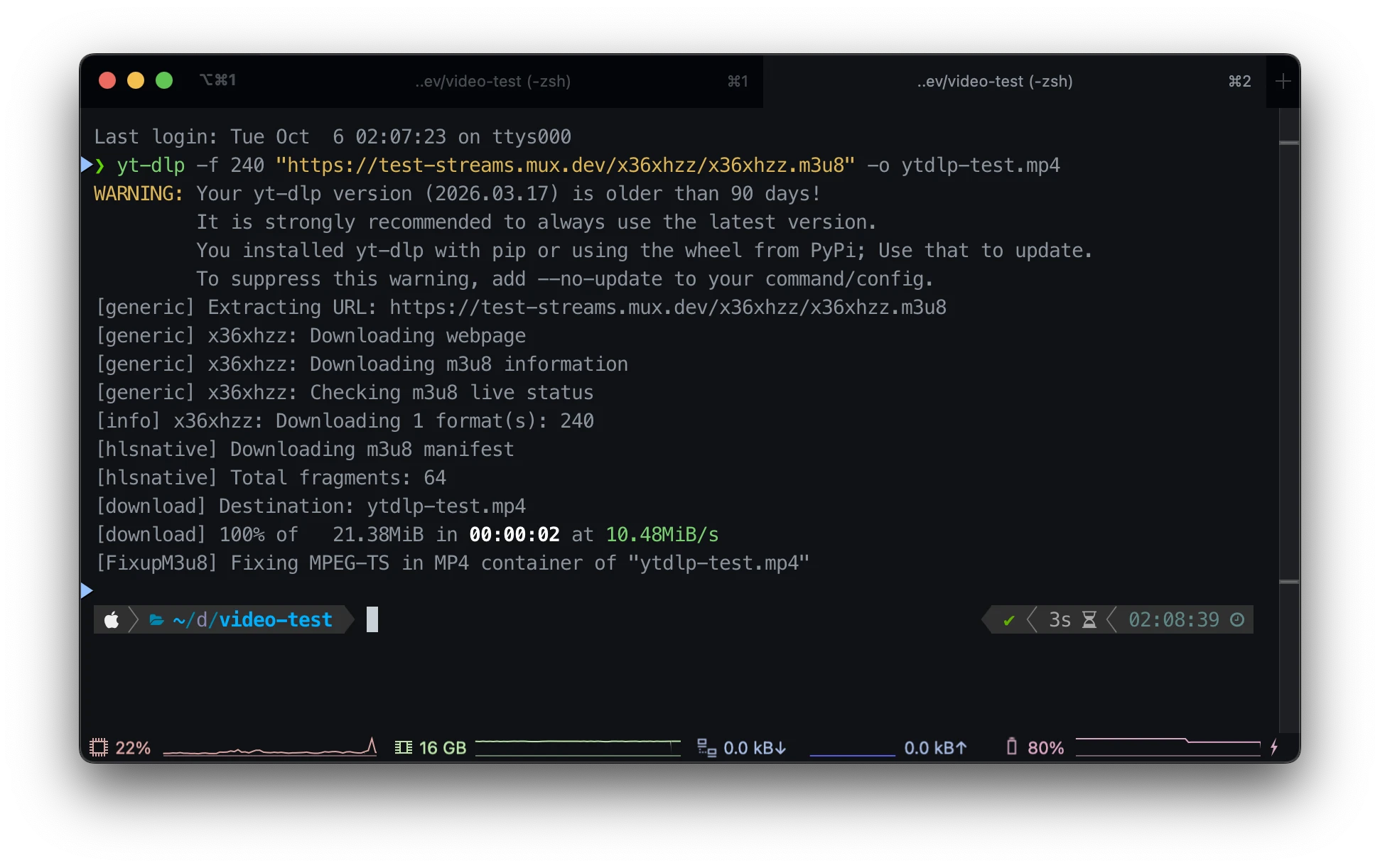Click the memory usage graph in status bar

coord(578,747)
